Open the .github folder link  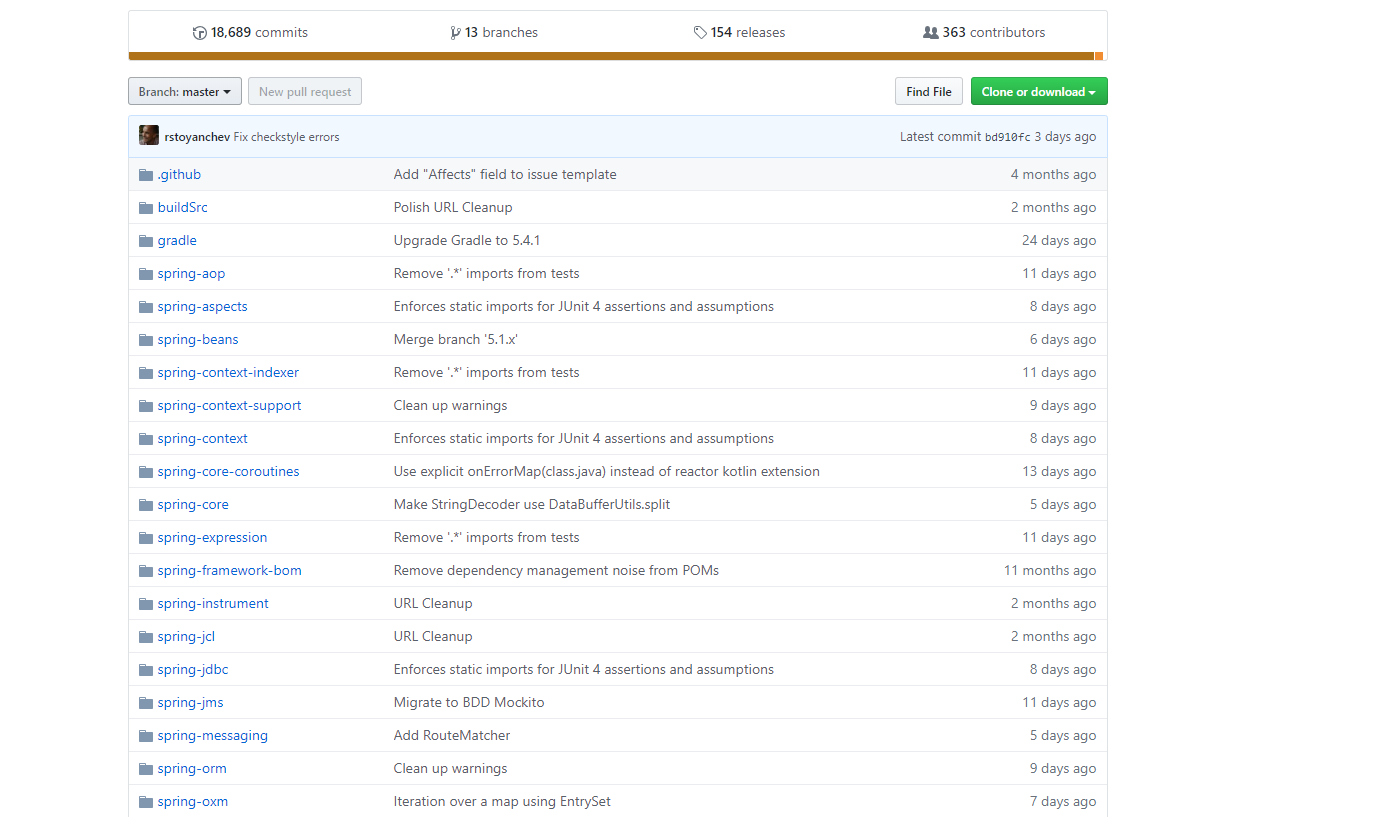tap(179, 175)
